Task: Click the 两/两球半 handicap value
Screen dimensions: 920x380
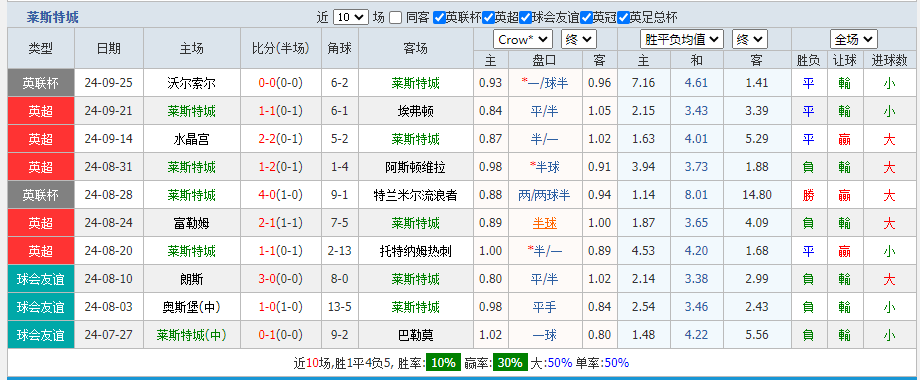Action: click(x=544, y=196)
